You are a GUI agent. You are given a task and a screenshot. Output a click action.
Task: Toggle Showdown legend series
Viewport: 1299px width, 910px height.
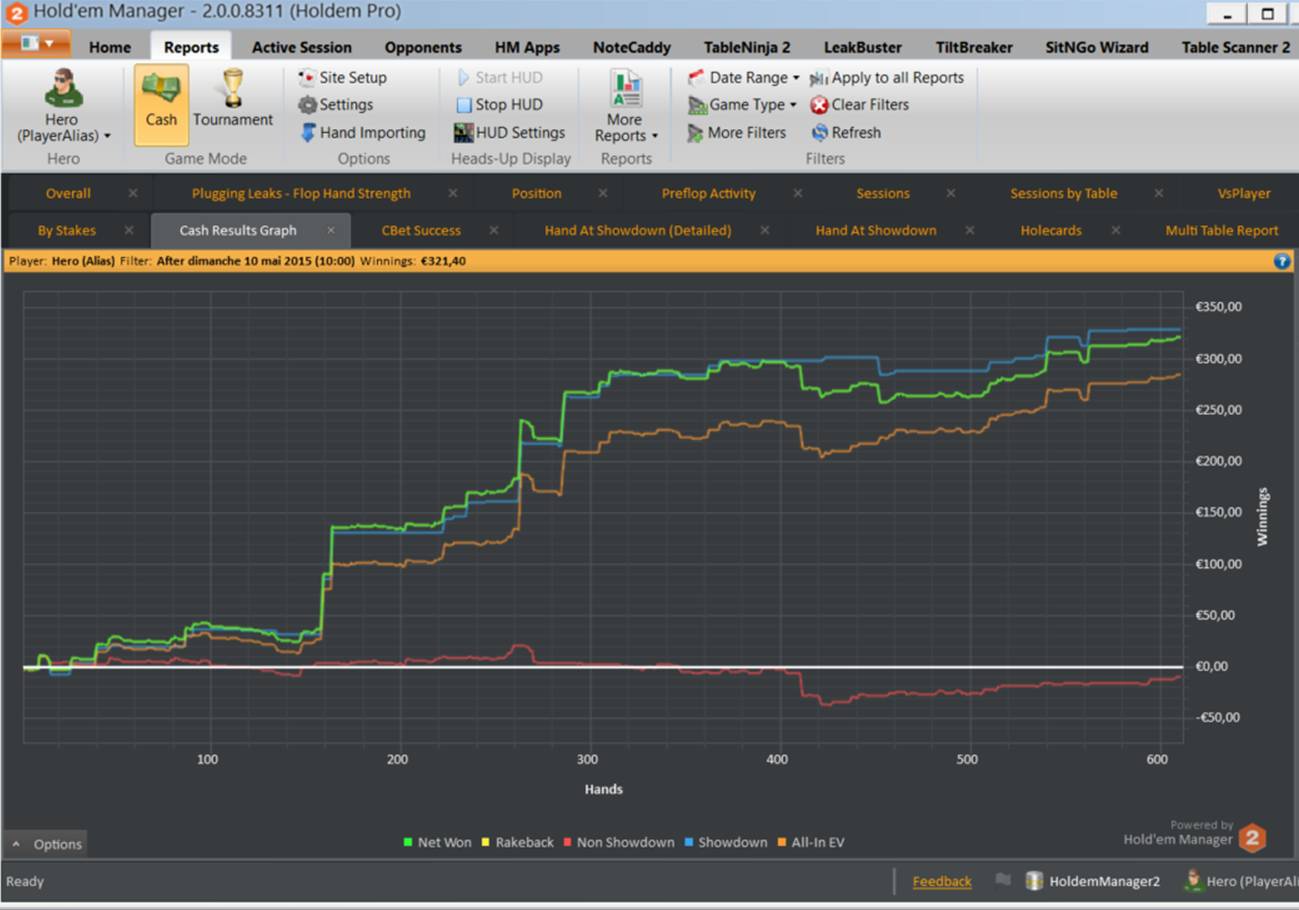pyautogui.click(x=725, y=842)
